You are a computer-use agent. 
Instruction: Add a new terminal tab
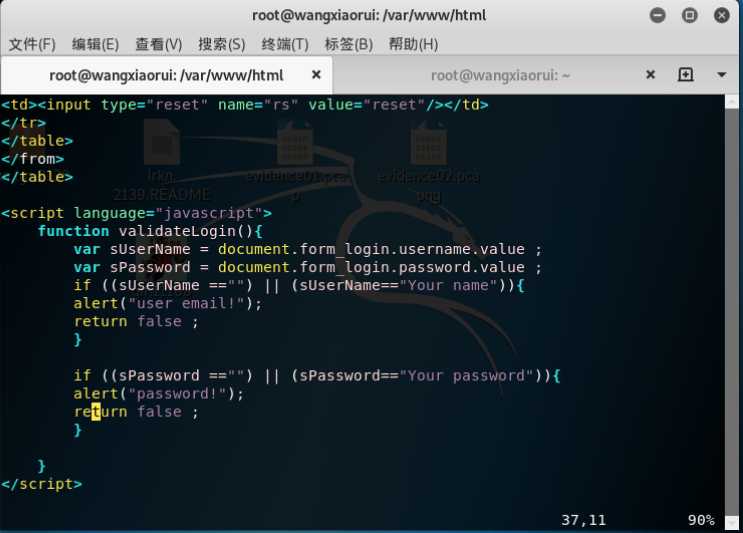coord(686,74)
